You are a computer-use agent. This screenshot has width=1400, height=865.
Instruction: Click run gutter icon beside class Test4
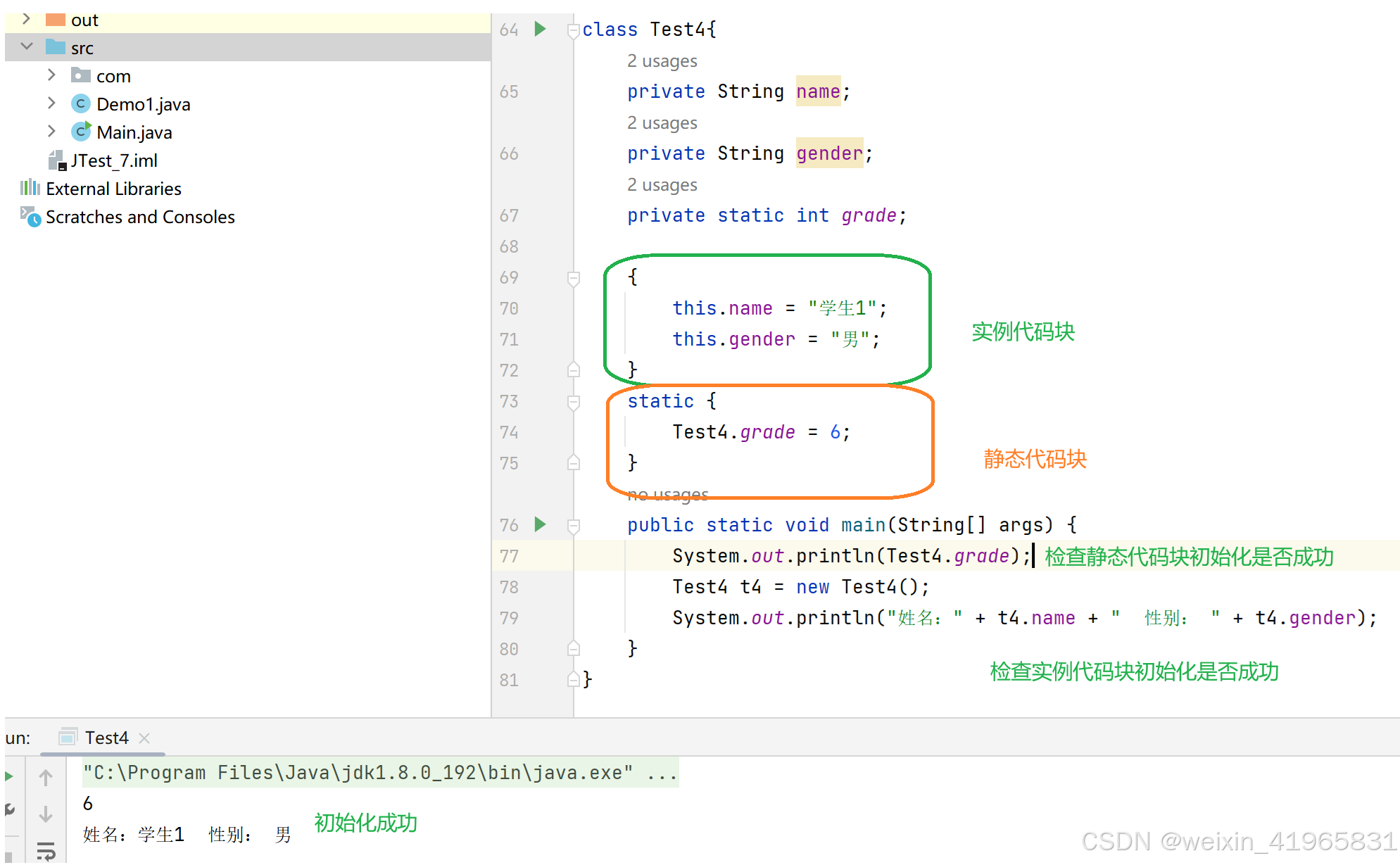[540, 29]
